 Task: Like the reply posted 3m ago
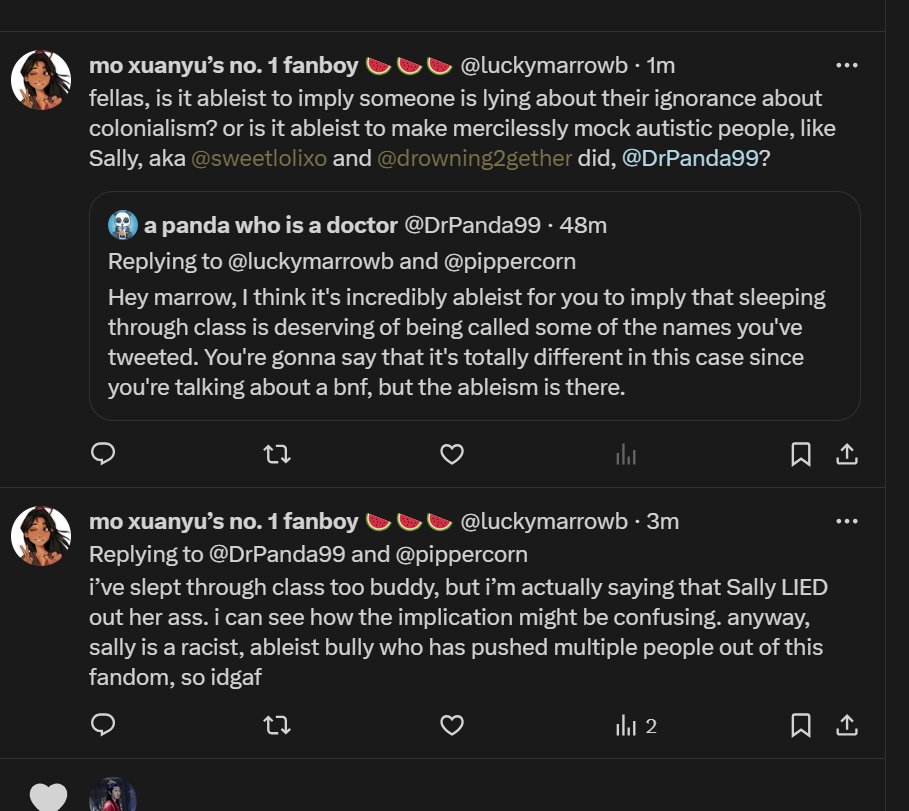(452, 725)
